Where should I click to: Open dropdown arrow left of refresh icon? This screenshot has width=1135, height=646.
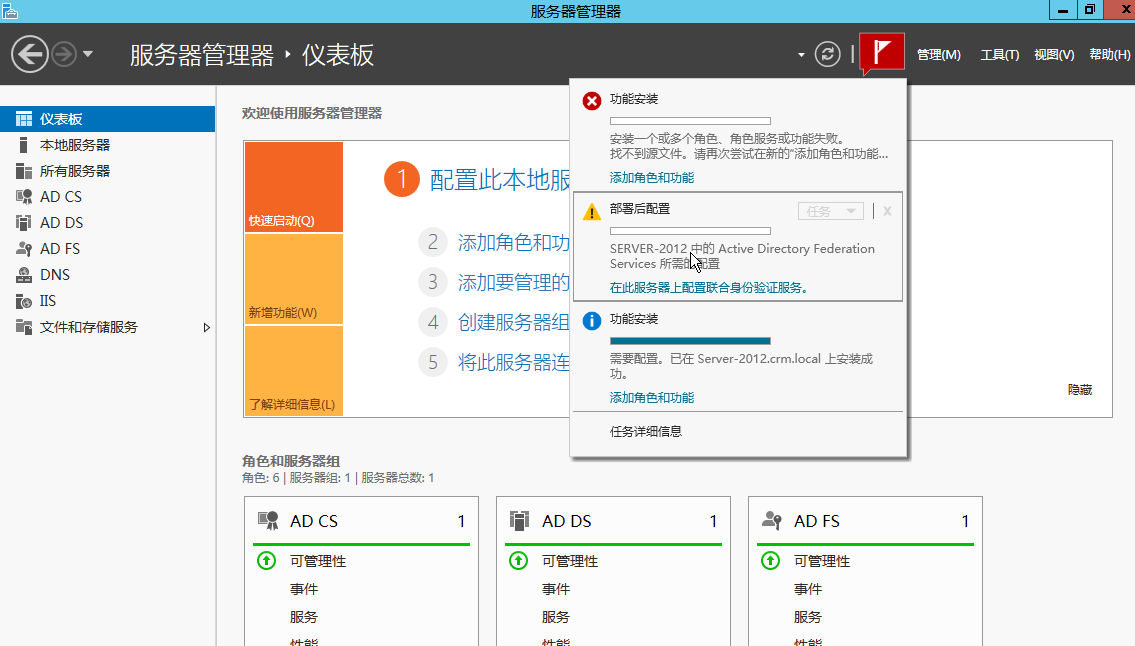point(801,54)
